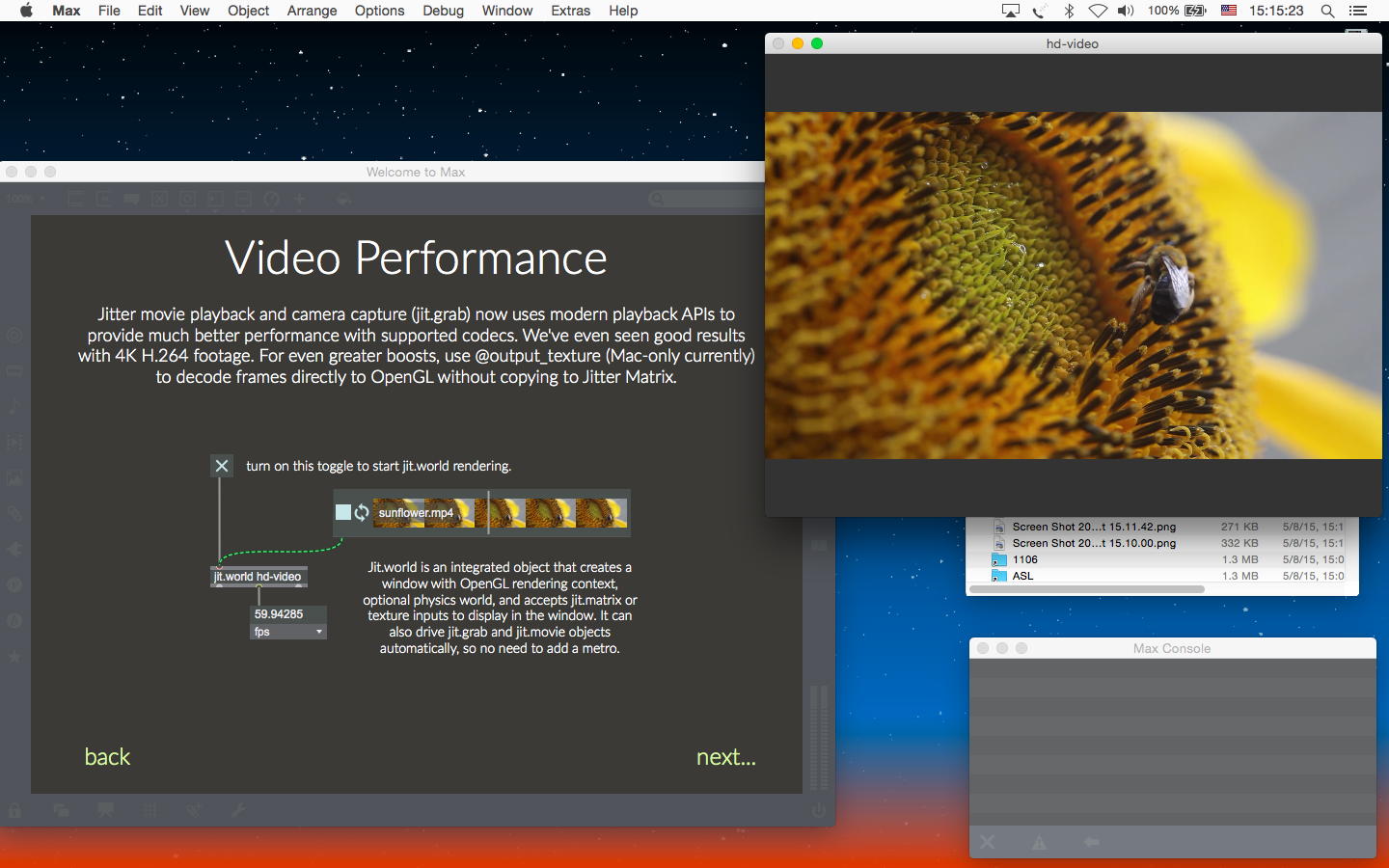1389x868 pixels.
Task: Open the Extras menu
Action: pyautogui.click(x=570, y=11)
